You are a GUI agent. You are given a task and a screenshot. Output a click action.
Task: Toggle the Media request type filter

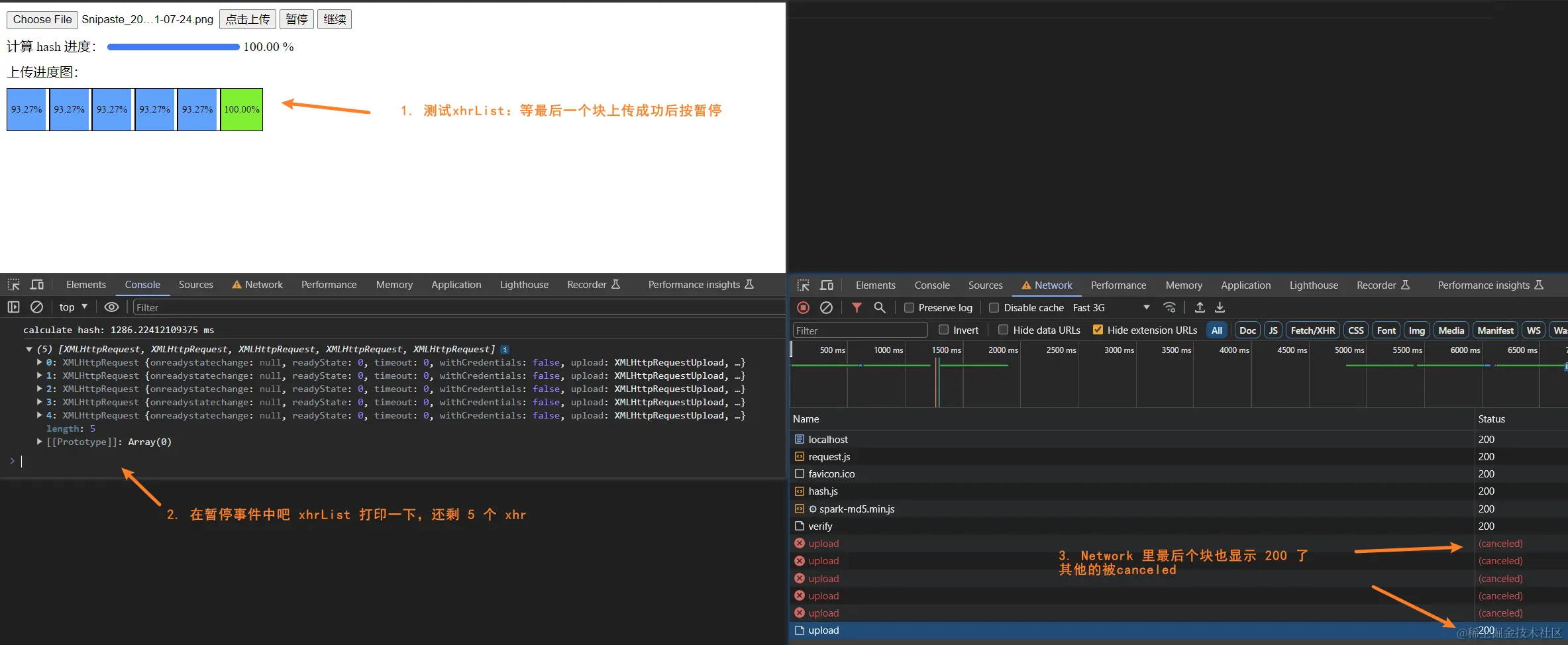point(1451,330)
